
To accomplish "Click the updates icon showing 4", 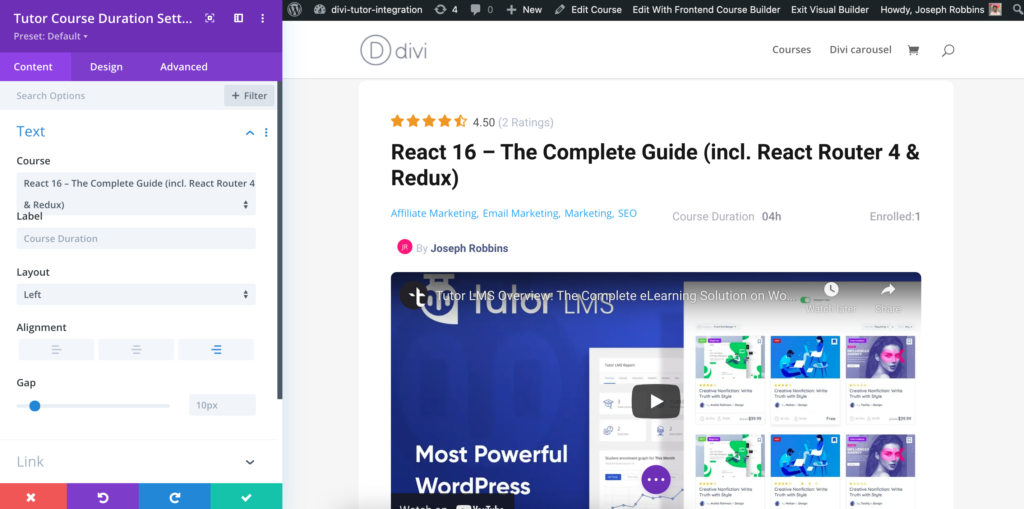I will point(446,10).
